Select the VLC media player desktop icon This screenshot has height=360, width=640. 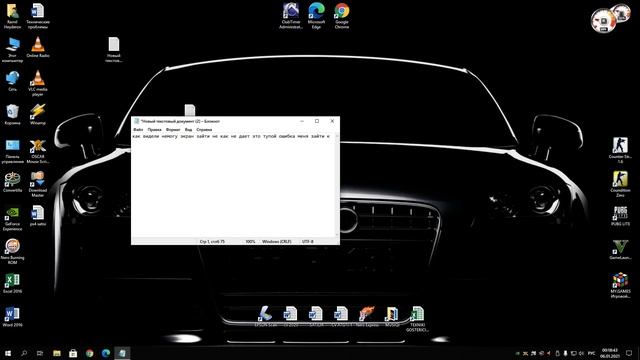(38, 83)
